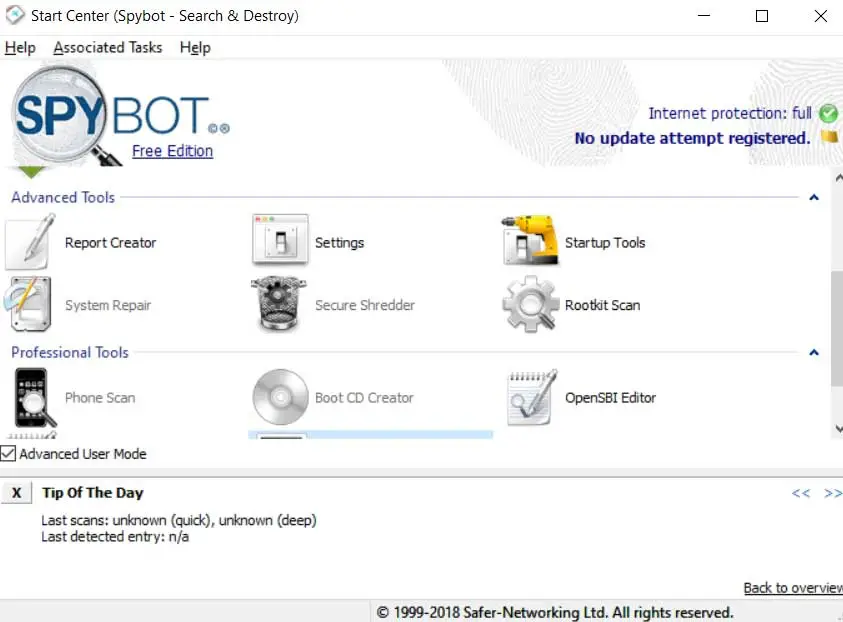
Task: Click the Spybot title bar app icon
Action: 15,15
